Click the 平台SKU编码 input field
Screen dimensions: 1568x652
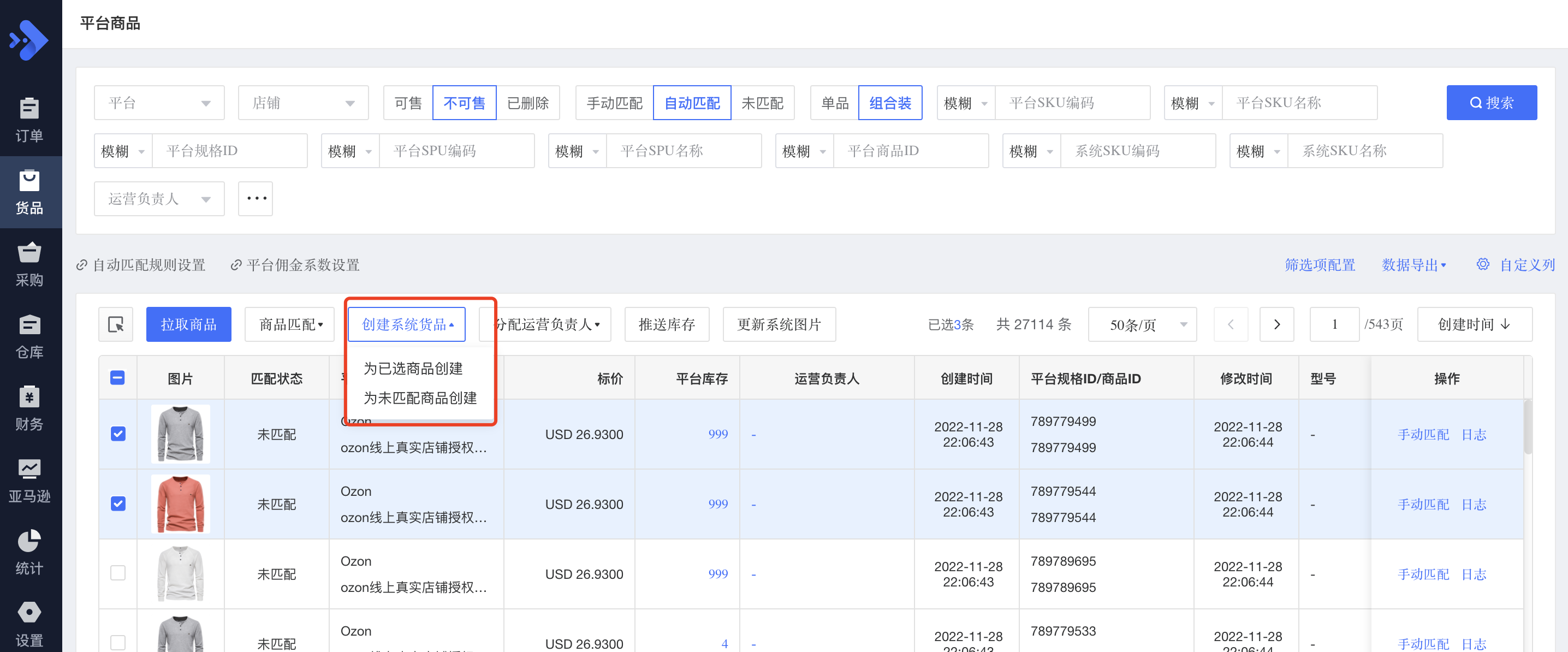1072,103
